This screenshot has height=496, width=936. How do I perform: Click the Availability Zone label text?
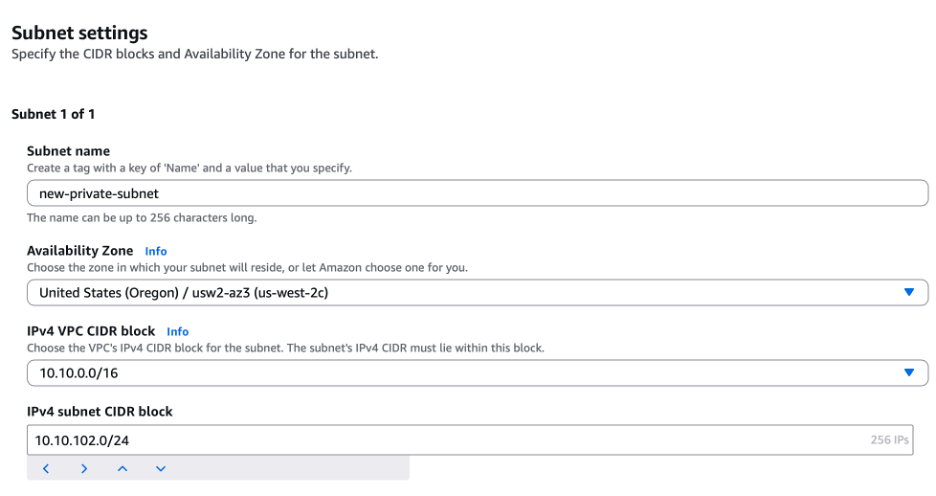click(80, 251)
